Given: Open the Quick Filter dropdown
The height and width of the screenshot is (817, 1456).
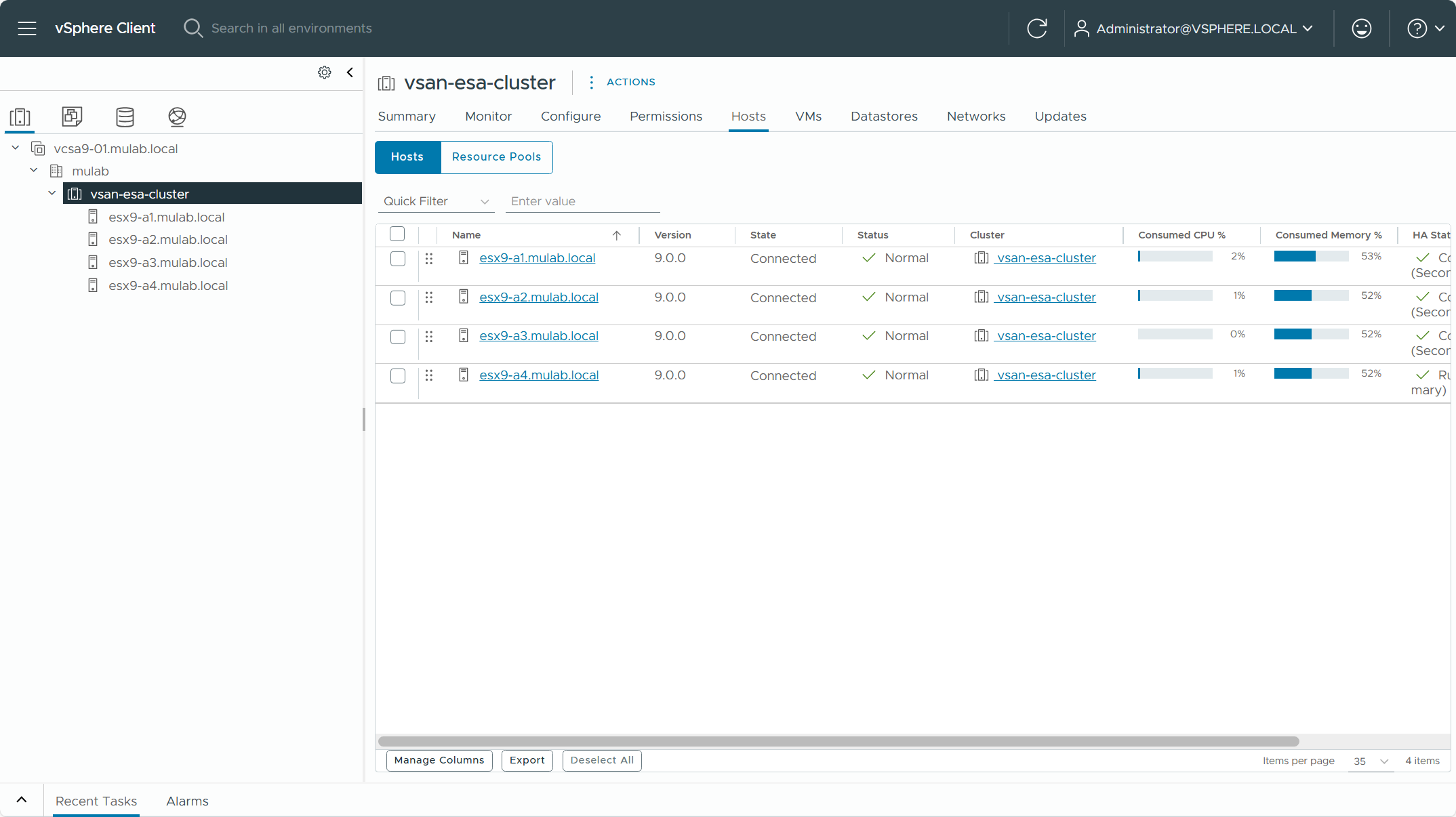Looking at the screenshot, I should click(436, 201).
